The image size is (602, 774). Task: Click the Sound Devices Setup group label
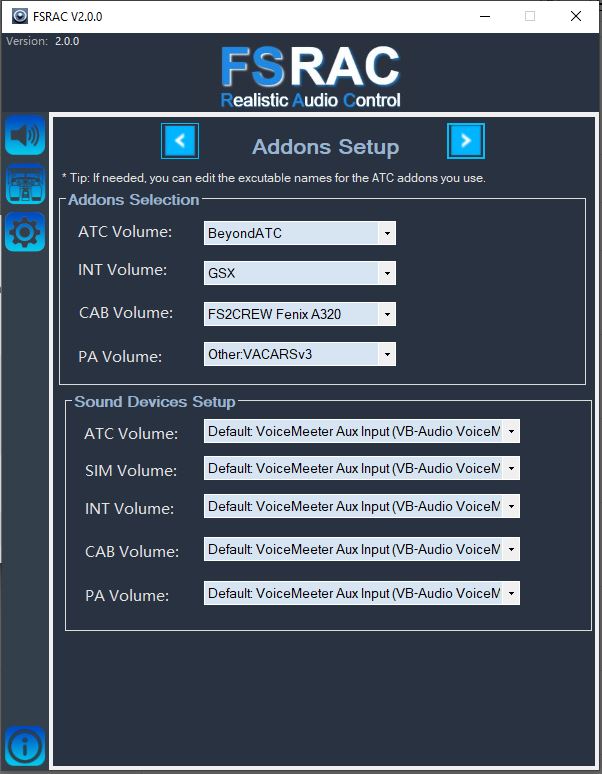tap(155, 401)
